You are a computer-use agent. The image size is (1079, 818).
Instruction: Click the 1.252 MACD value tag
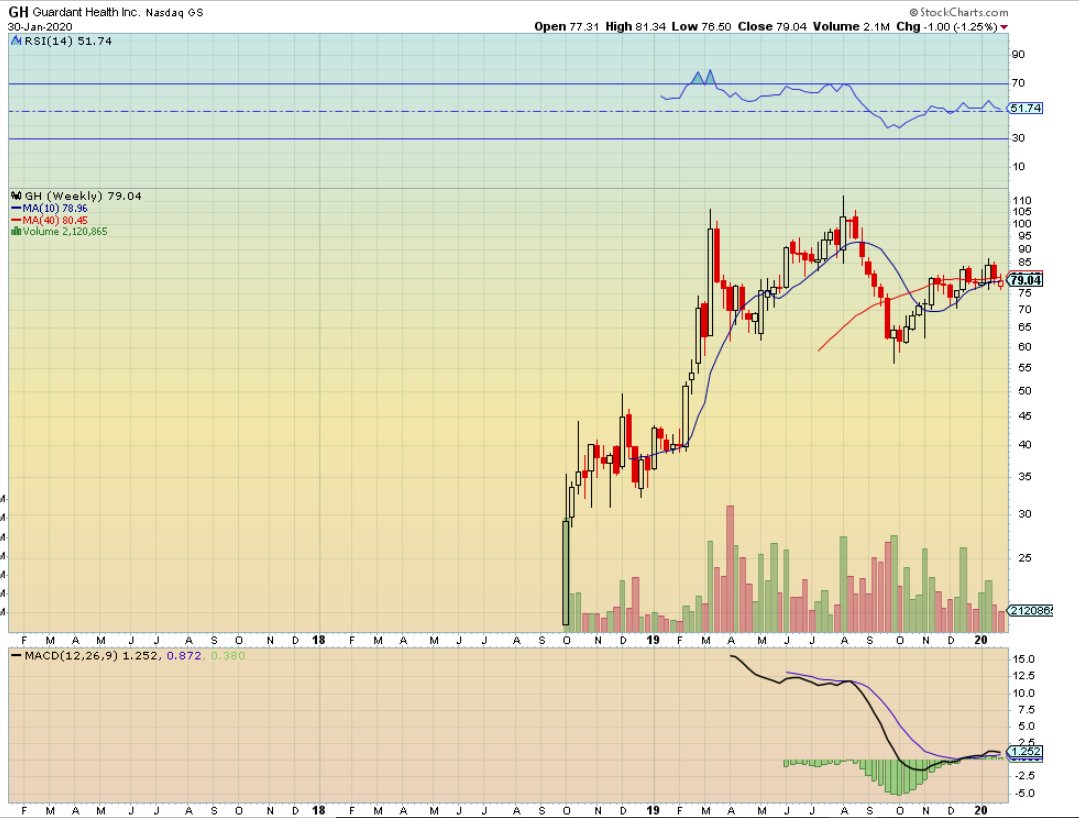tap(1026, 751)
